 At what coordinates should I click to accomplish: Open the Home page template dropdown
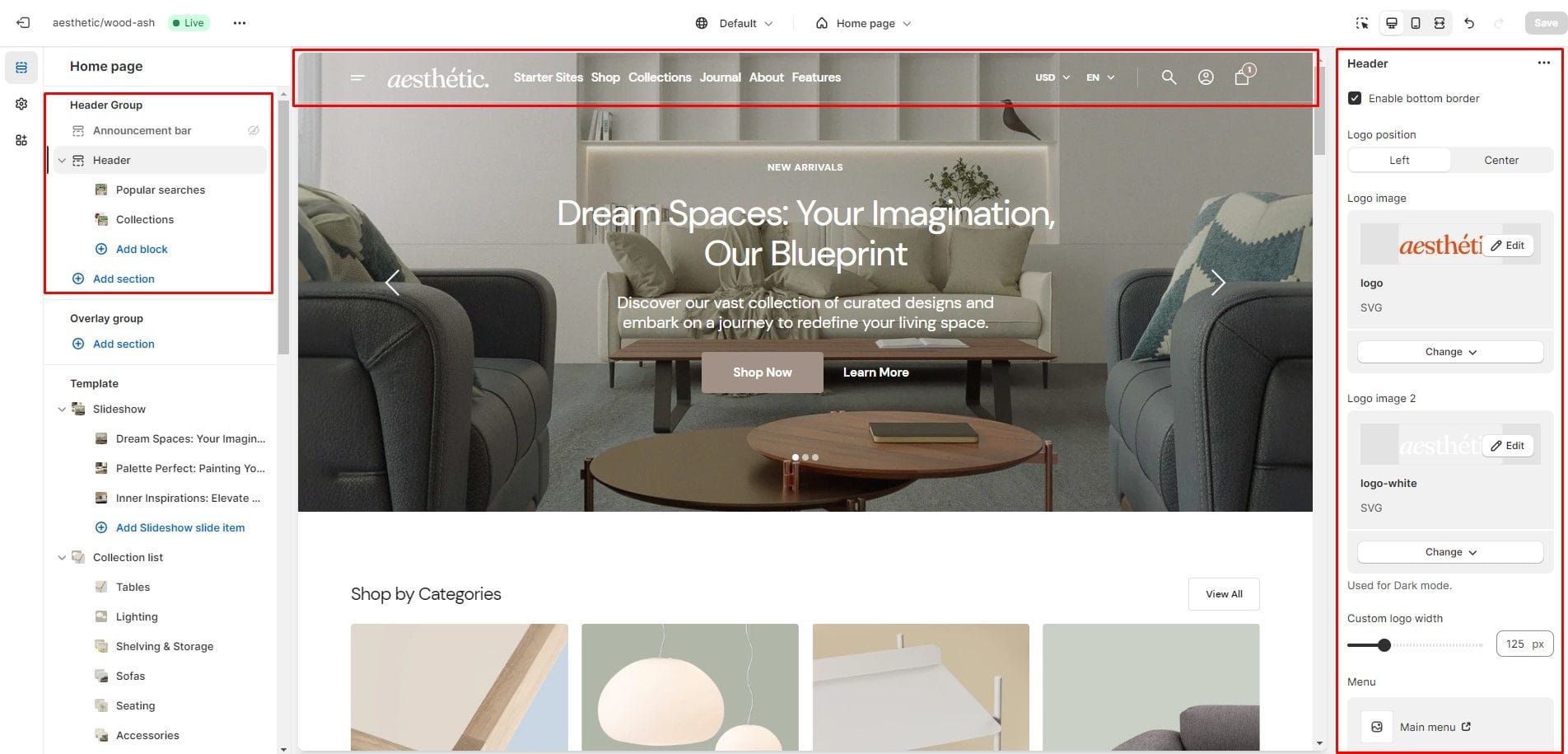863,23
